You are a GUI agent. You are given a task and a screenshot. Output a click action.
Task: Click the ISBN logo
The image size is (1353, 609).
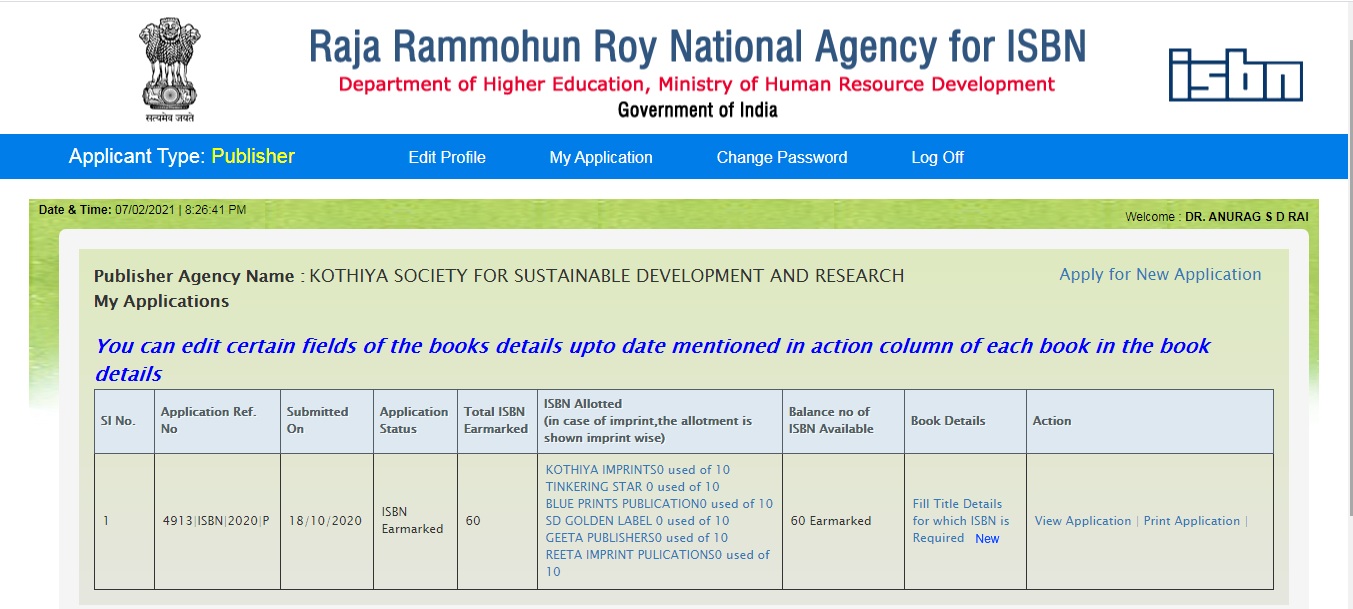coord(1236,75)
